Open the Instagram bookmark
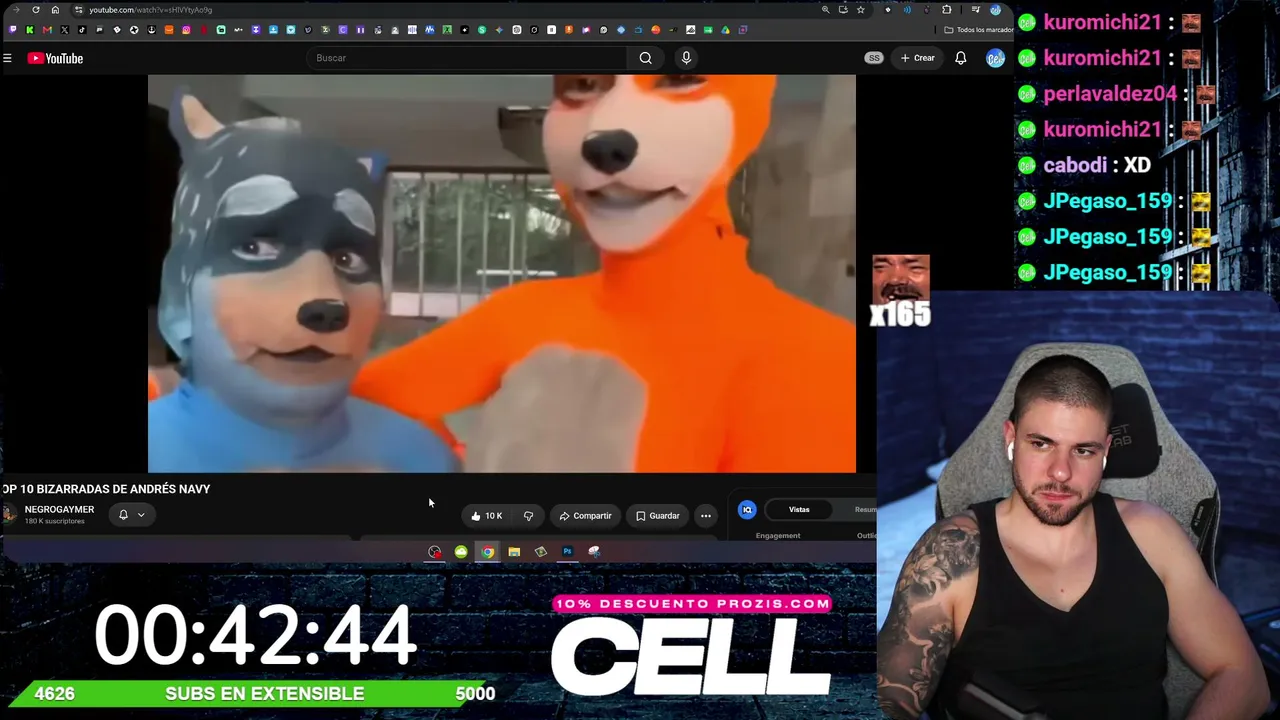The height and width of the screenshot is (720, 1280). pyautogui.click(x=186, y=30)
